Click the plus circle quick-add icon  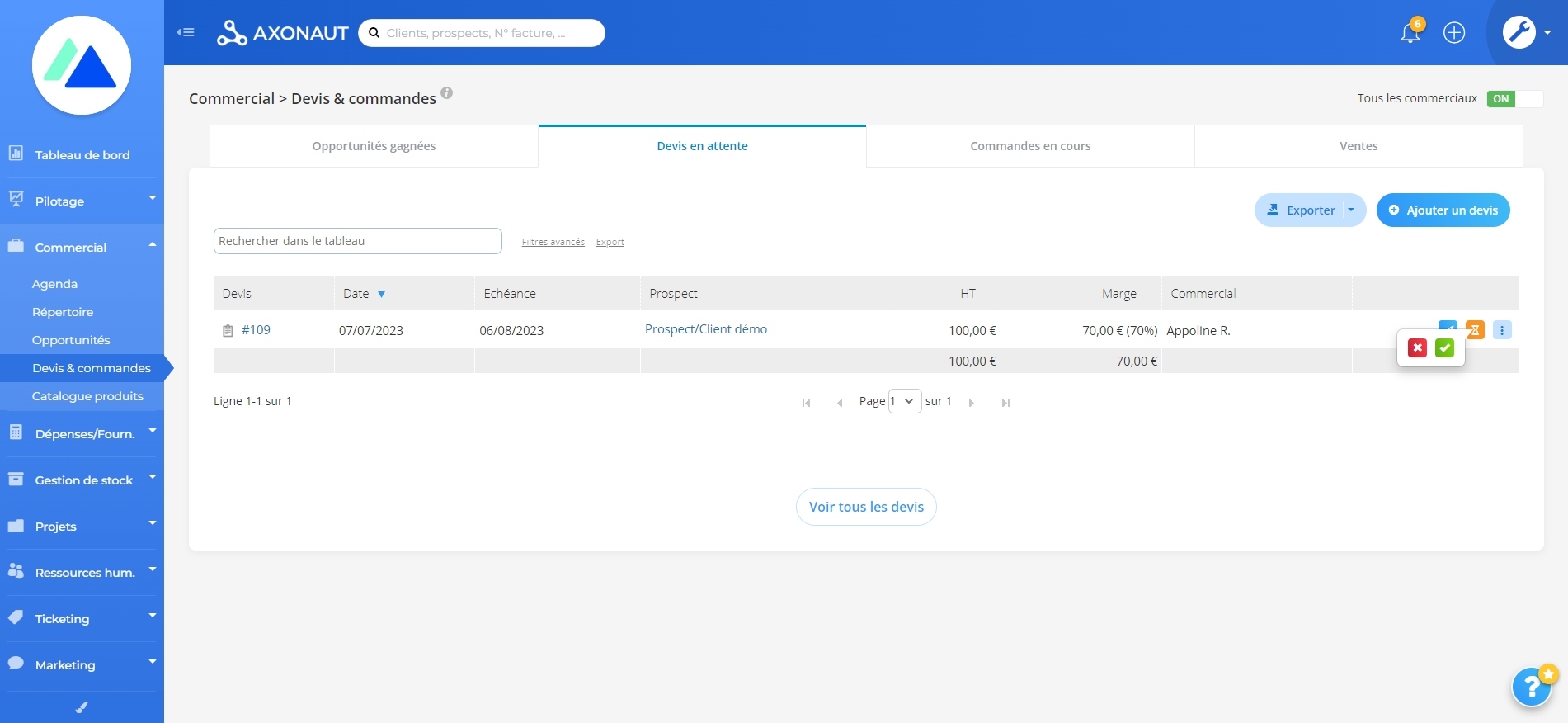point(1454,33)
